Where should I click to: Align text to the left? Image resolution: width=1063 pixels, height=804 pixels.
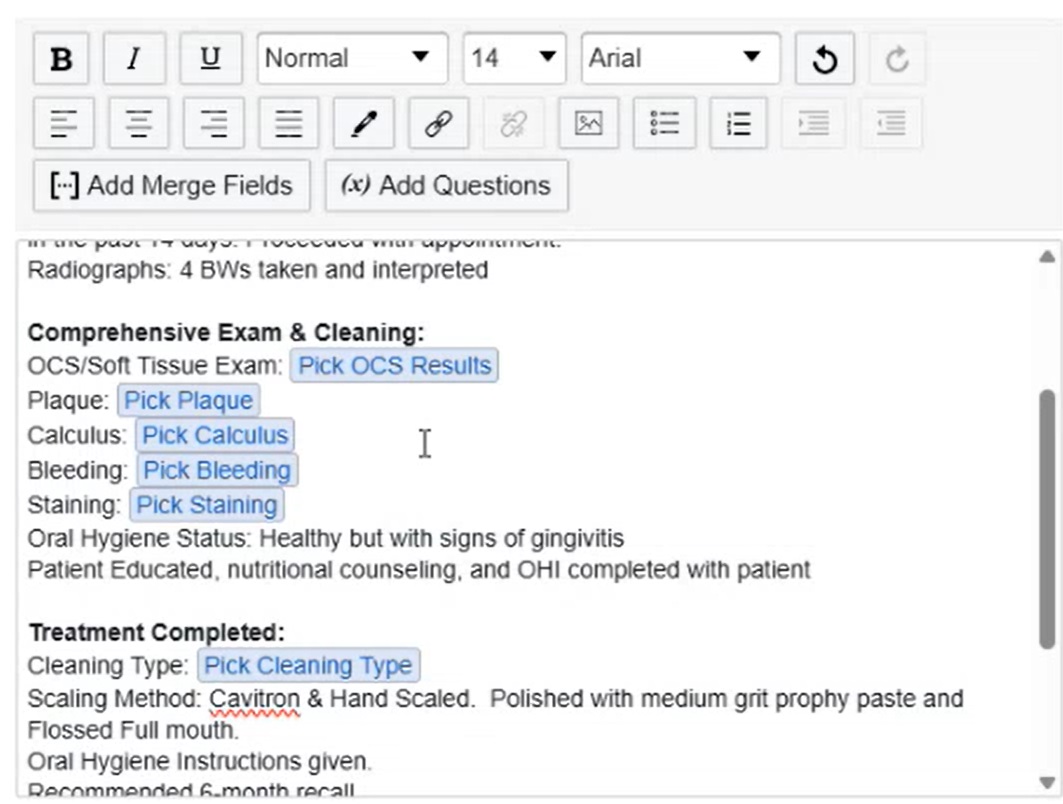coord(63,124)
